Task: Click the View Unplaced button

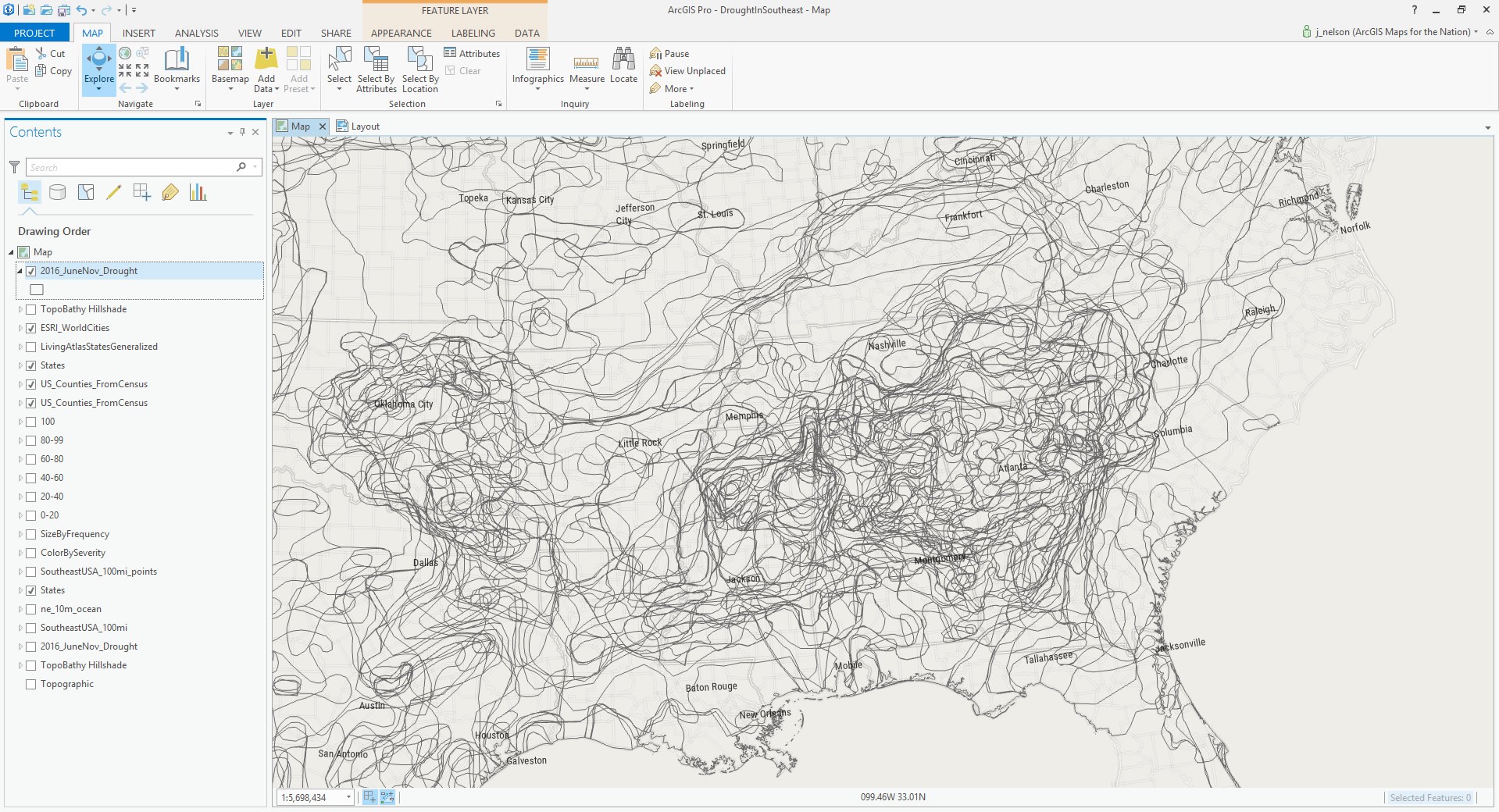Action: [687, 71]
